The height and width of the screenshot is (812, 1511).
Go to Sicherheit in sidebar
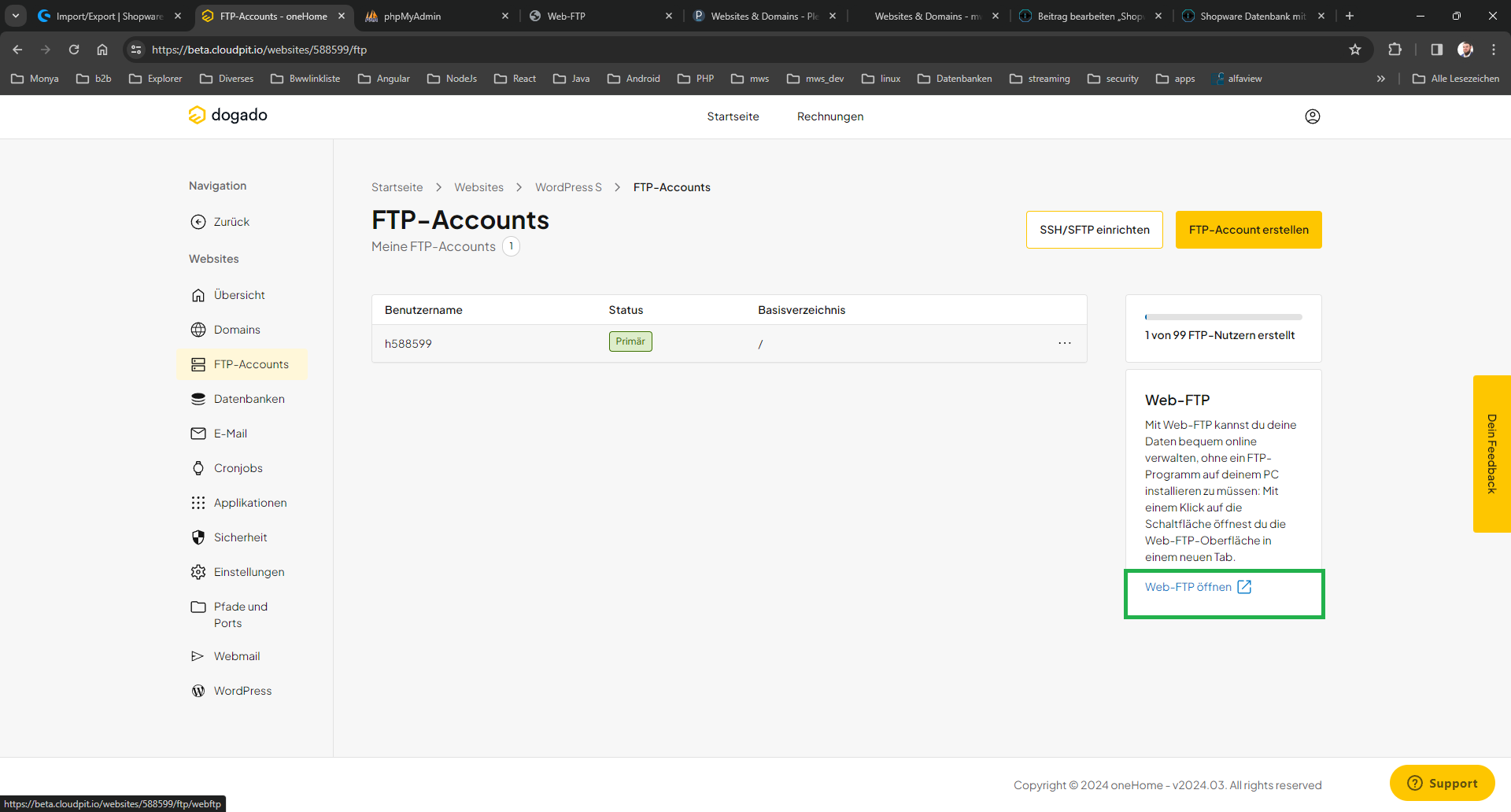240,537
